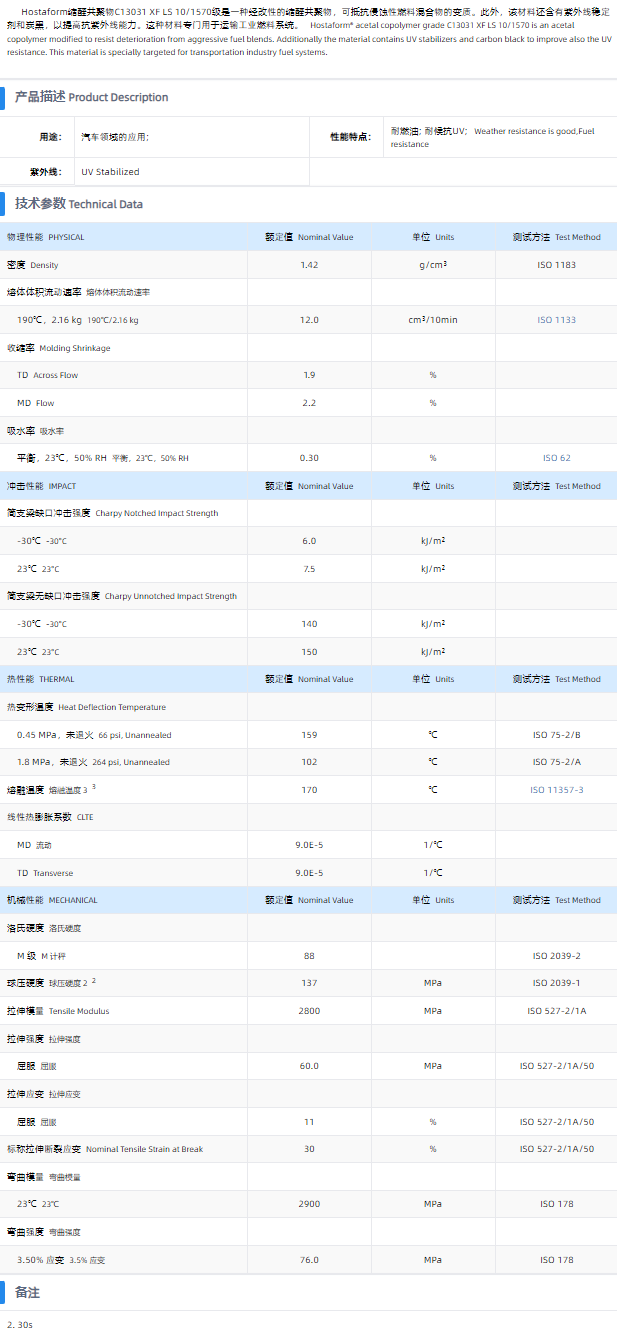Click the ISO 2039-2 hardness test method
The height and width of the screenshot is (1334, 617).
point(557,956)
